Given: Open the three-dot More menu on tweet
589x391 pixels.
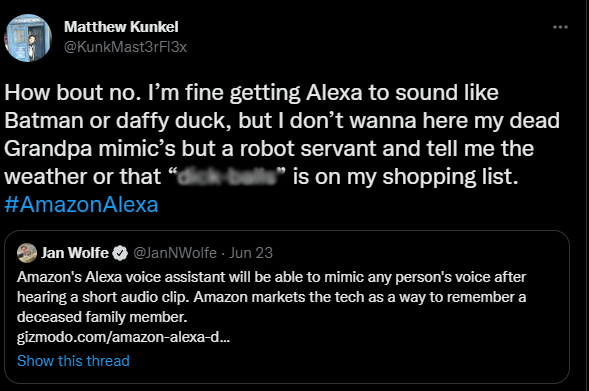Looking at the screenshot, I should point(560,27).
